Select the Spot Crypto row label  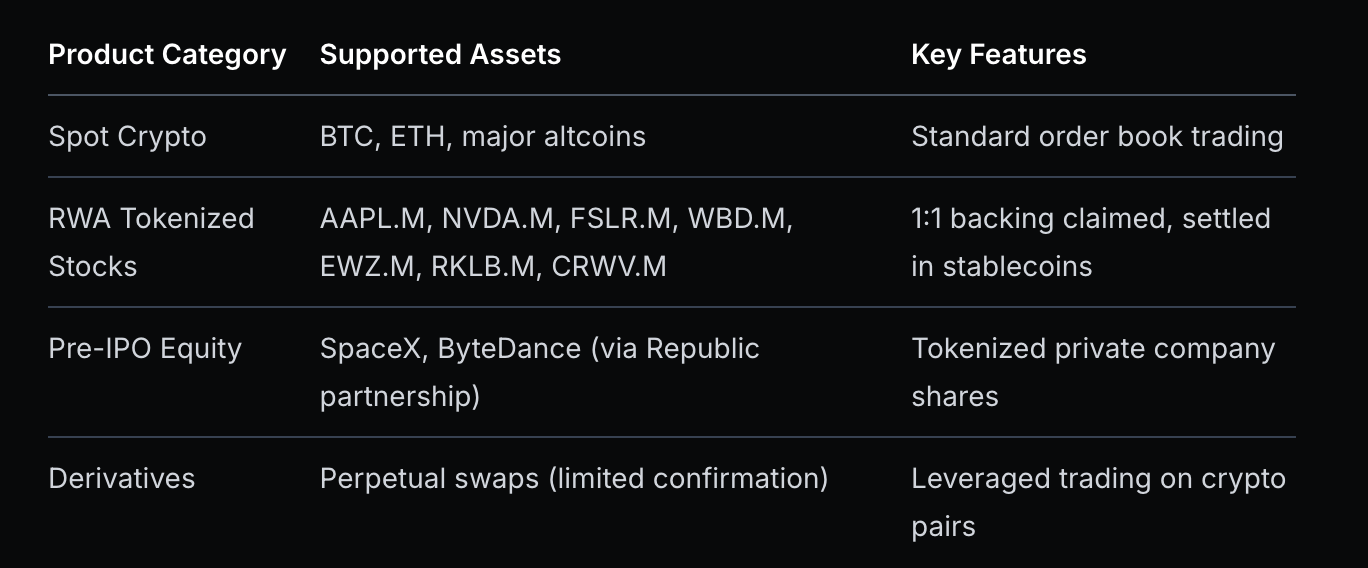coord(127,136)
